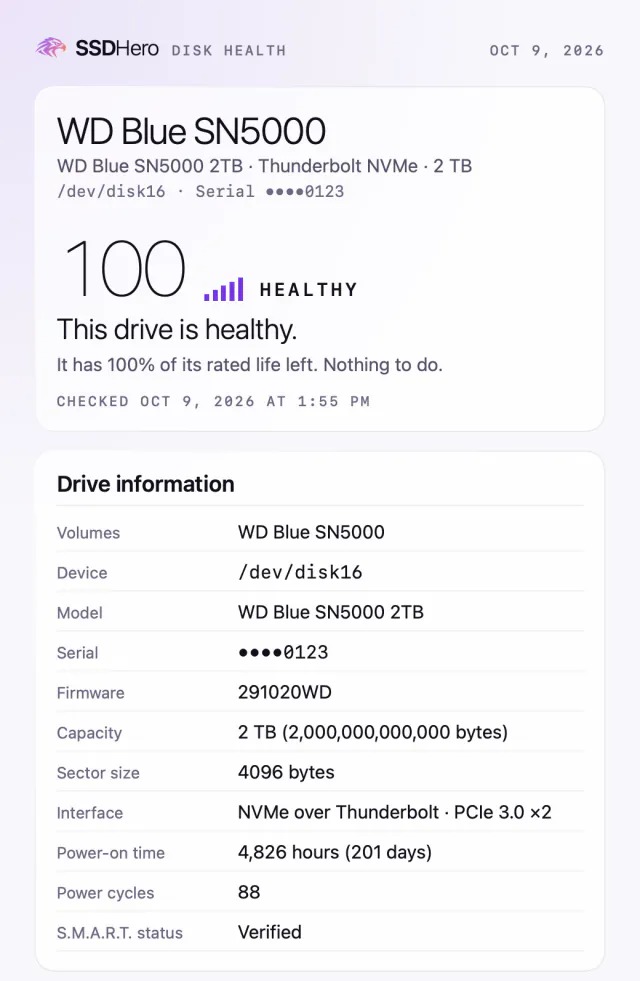The image size is (640, 981).
Task: Click the Device value /dev/disk16 in table
Action: (300, 572)
